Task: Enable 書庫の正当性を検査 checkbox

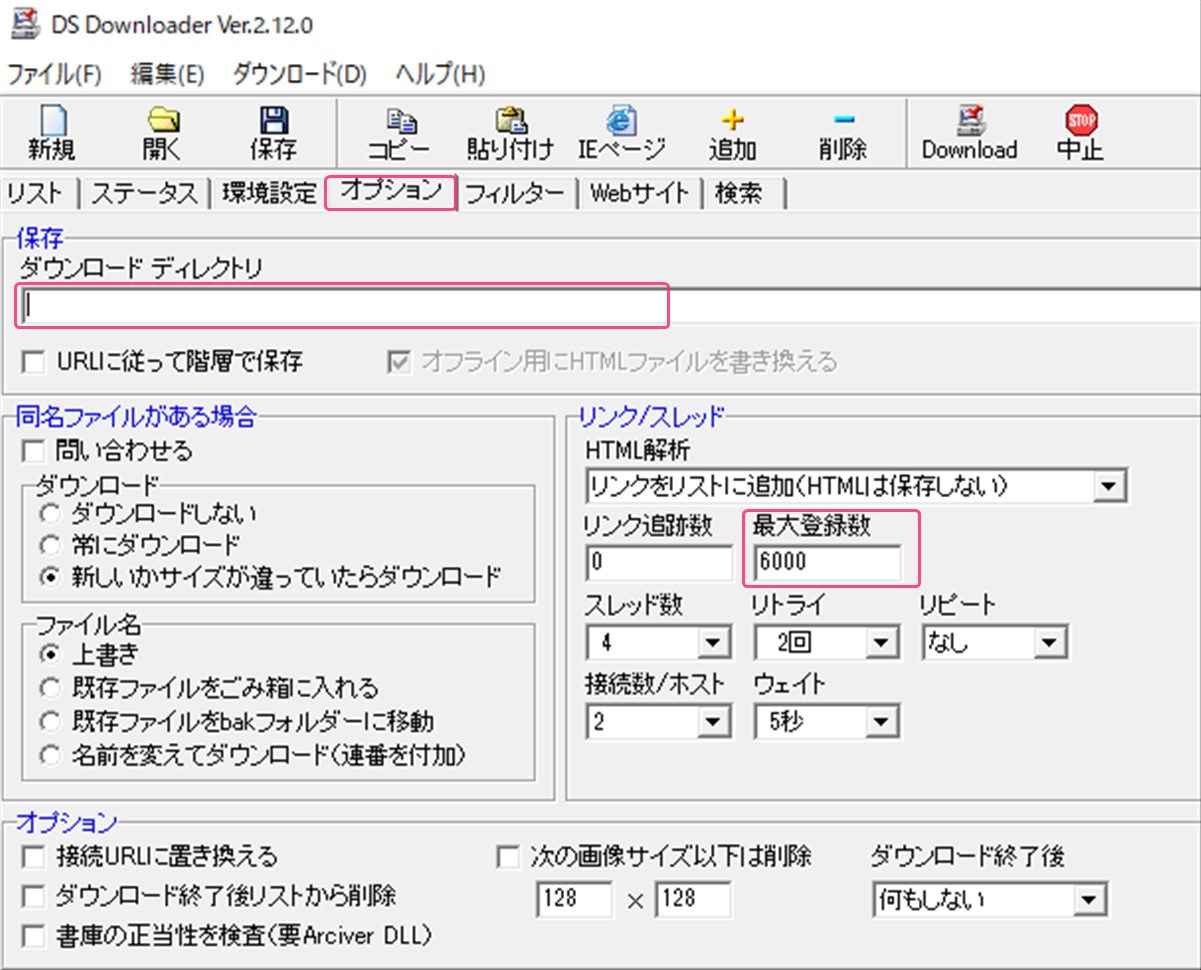Action: coord(34,935)
